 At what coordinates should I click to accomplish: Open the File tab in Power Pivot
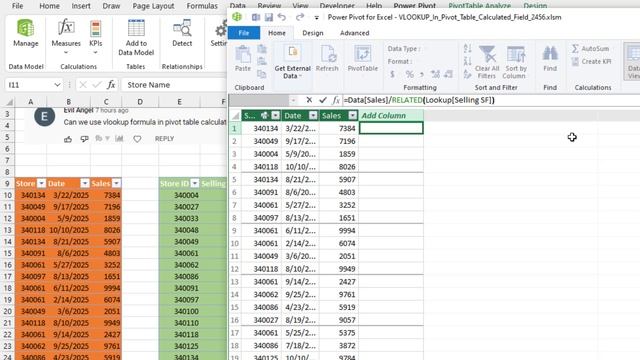coord(244,33)
